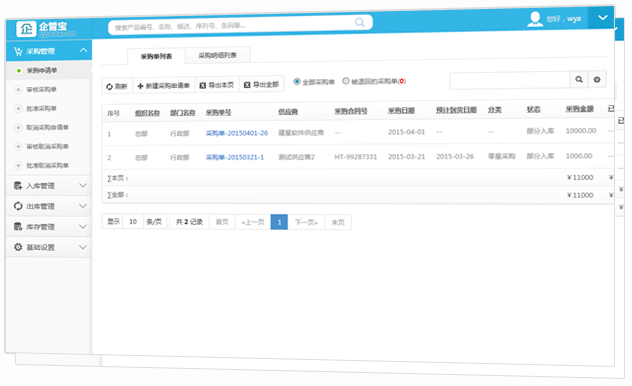Open the 审核取消采购单 sidebar item

click(48, 146)
